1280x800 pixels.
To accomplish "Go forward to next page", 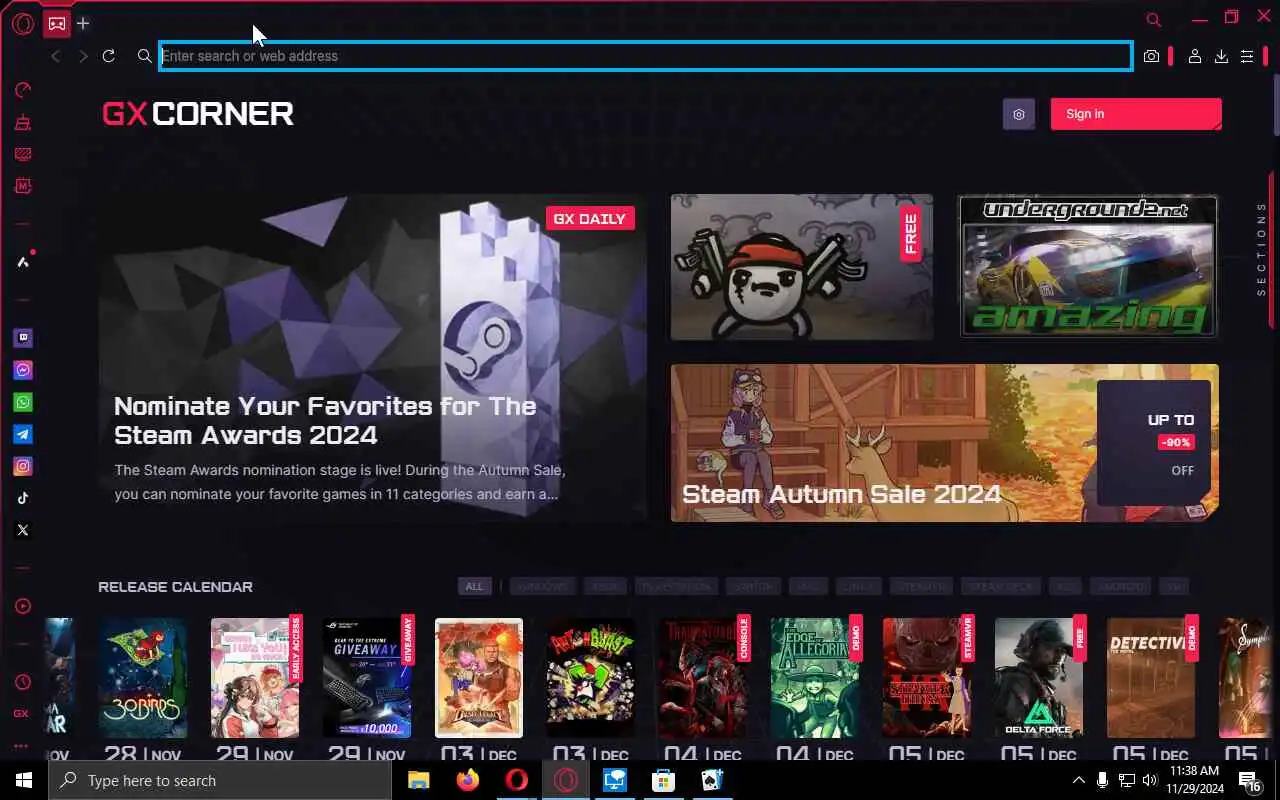I will point(83,56).
